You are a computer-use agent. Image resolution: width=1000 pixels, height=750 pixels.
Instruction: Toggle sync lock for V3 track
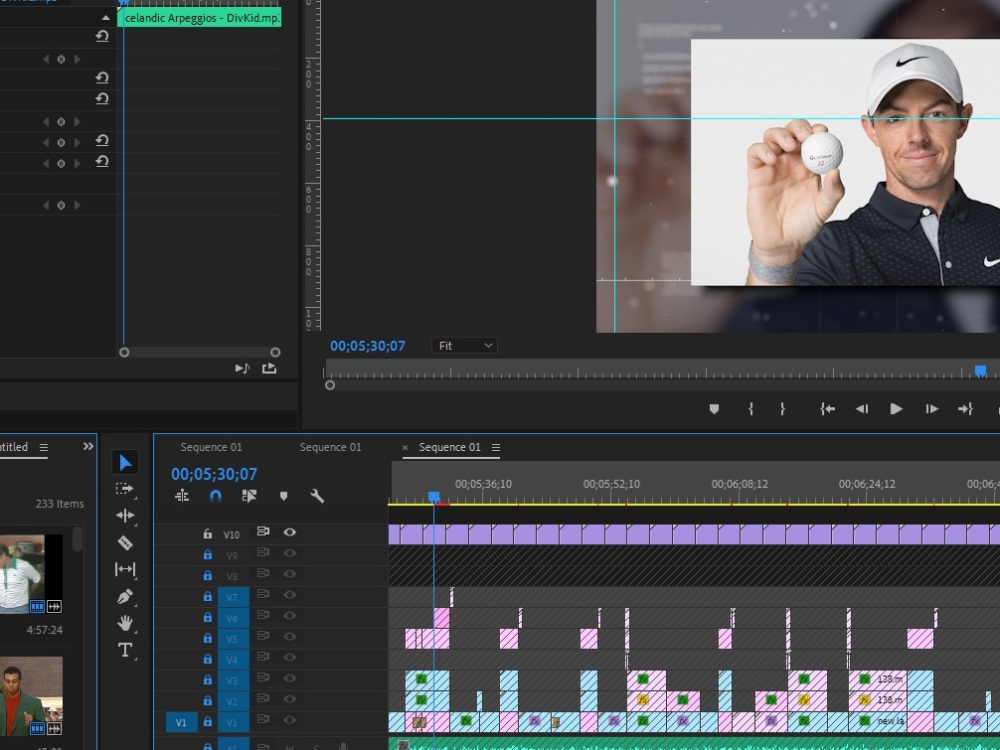[x=263, y=677]
